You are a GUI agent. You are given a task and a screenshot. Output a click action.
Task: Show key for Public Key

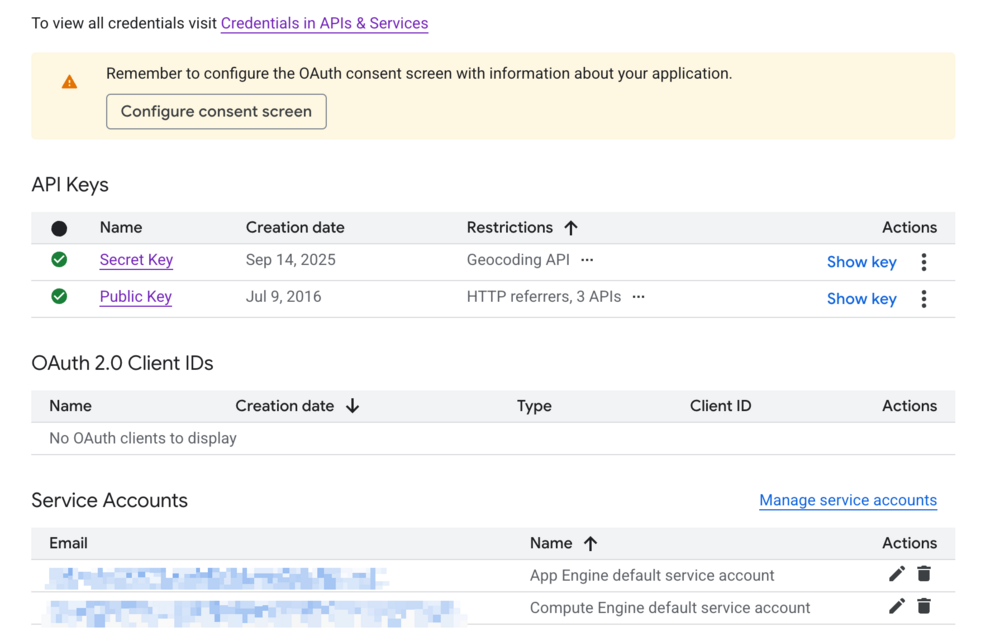(862, 299)
